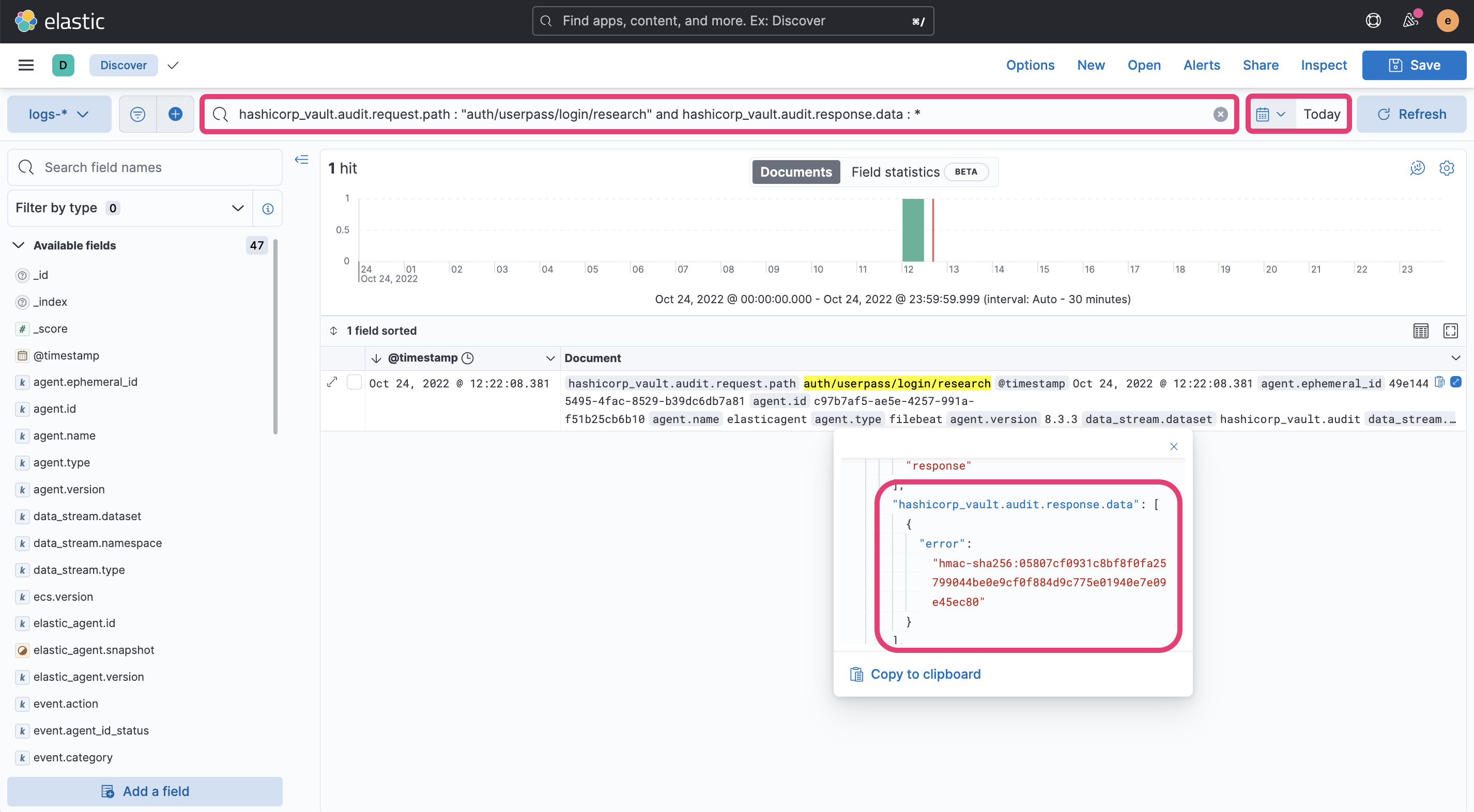
Task: Add a filter with plus icon
Action: tap(176, 114)
